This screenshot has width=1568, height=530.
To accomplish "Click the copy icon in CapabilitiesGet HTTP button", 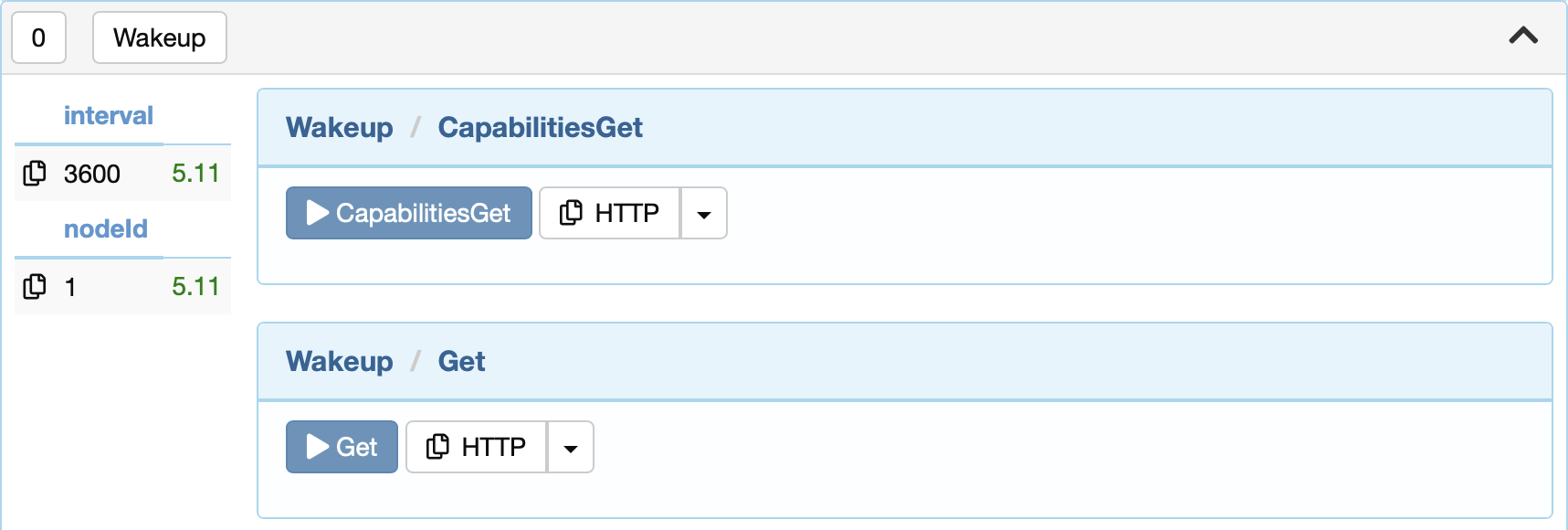I will tap(571, 212).
